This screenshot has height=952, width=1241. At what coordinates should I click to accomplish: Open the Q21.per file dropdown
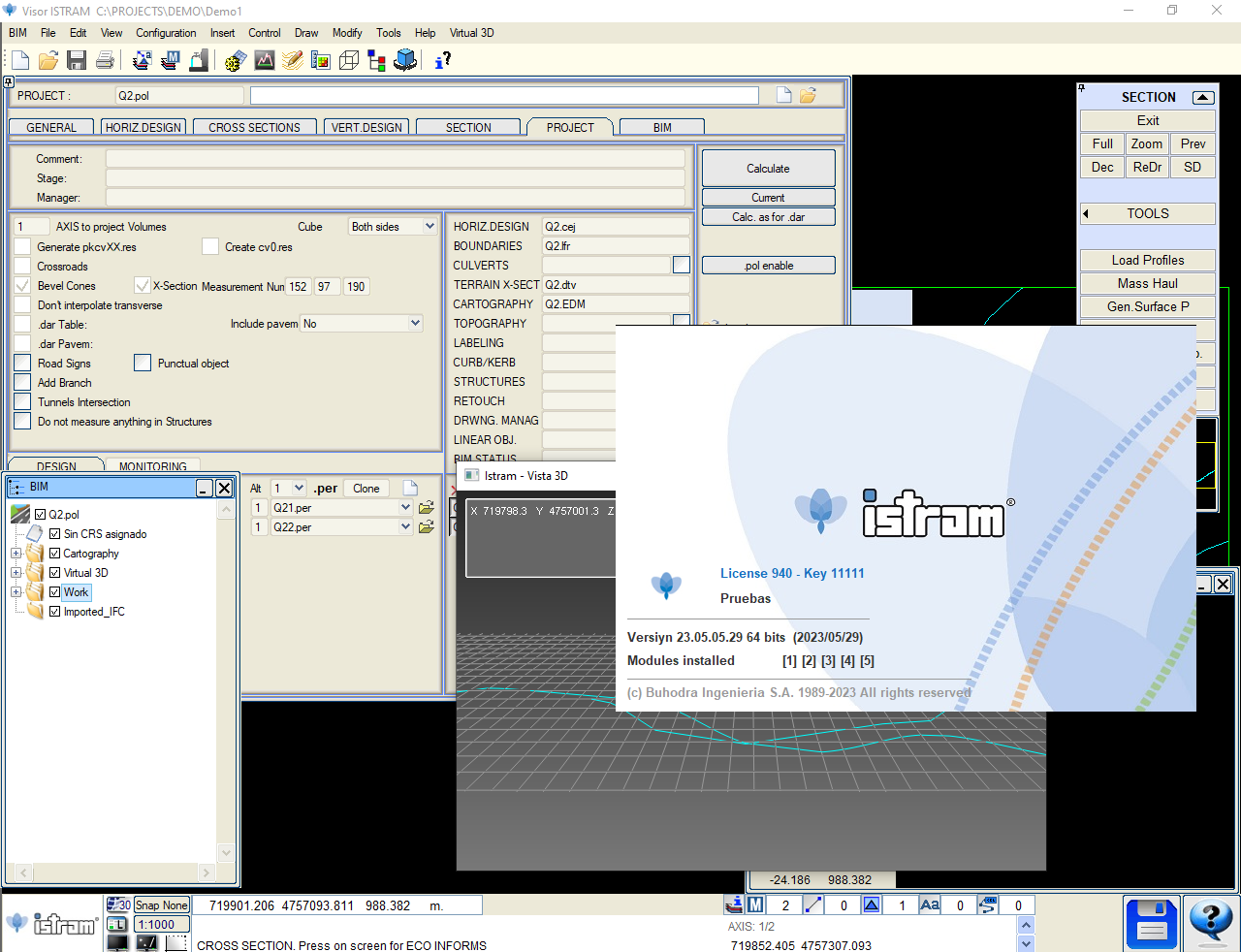(405, 507)
